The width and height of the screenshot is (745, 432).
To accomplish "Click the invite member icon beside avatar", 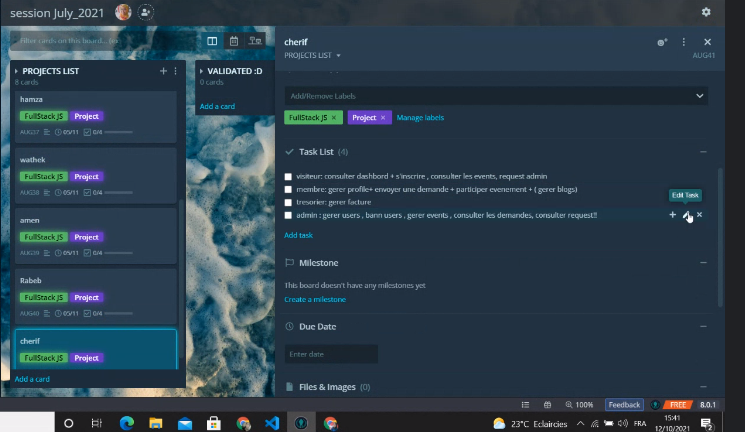I will (147, 12).
